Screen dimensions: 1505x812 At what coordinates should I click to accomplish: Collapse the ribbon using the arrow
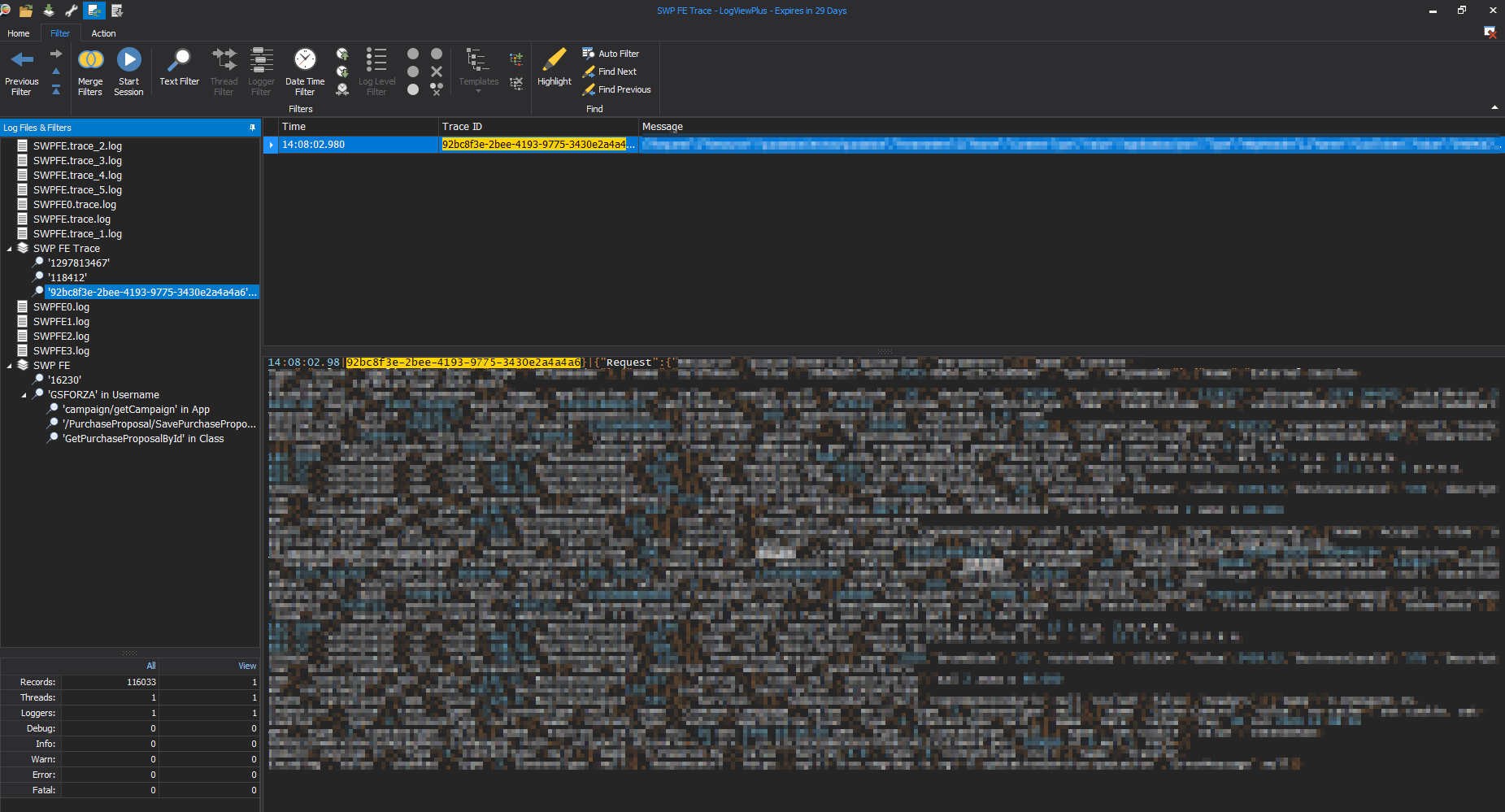click(x=1494, y=107)
